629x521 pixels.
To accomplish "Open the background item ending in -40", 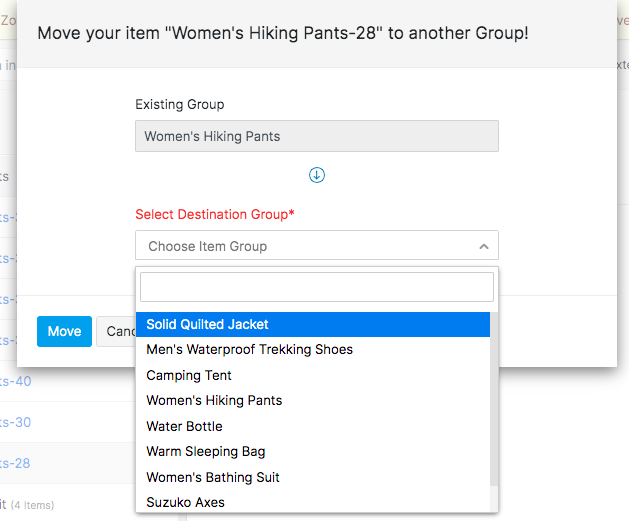I will point(20,381).
